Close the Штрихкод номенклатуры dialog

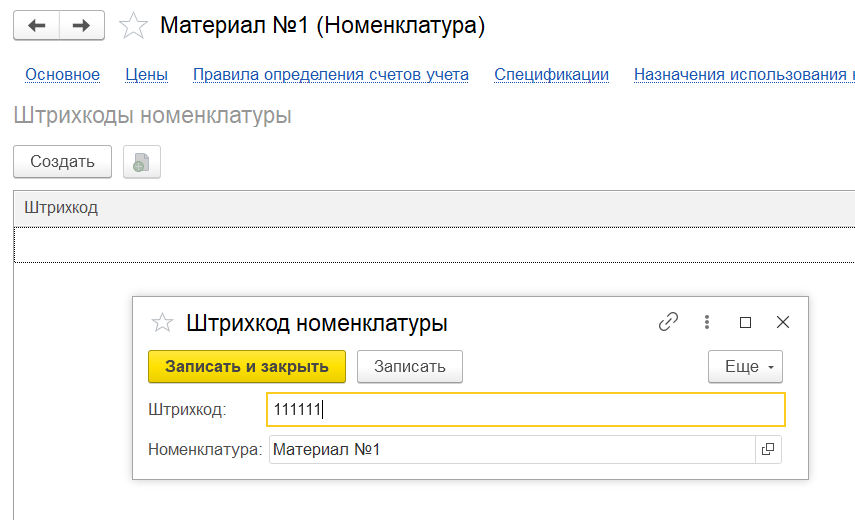(783, 322)
